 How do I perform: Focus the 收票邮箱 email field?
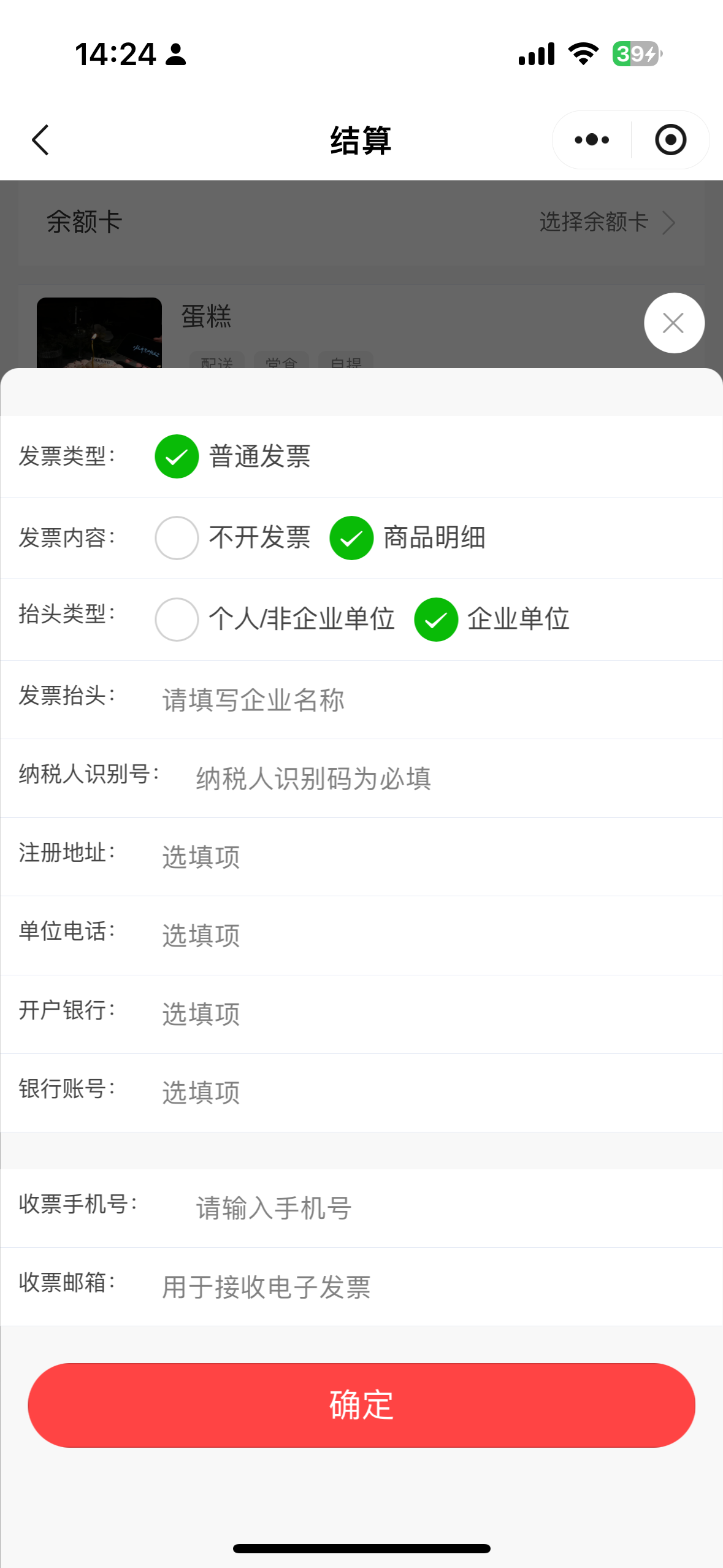[x=429, y=1286]
